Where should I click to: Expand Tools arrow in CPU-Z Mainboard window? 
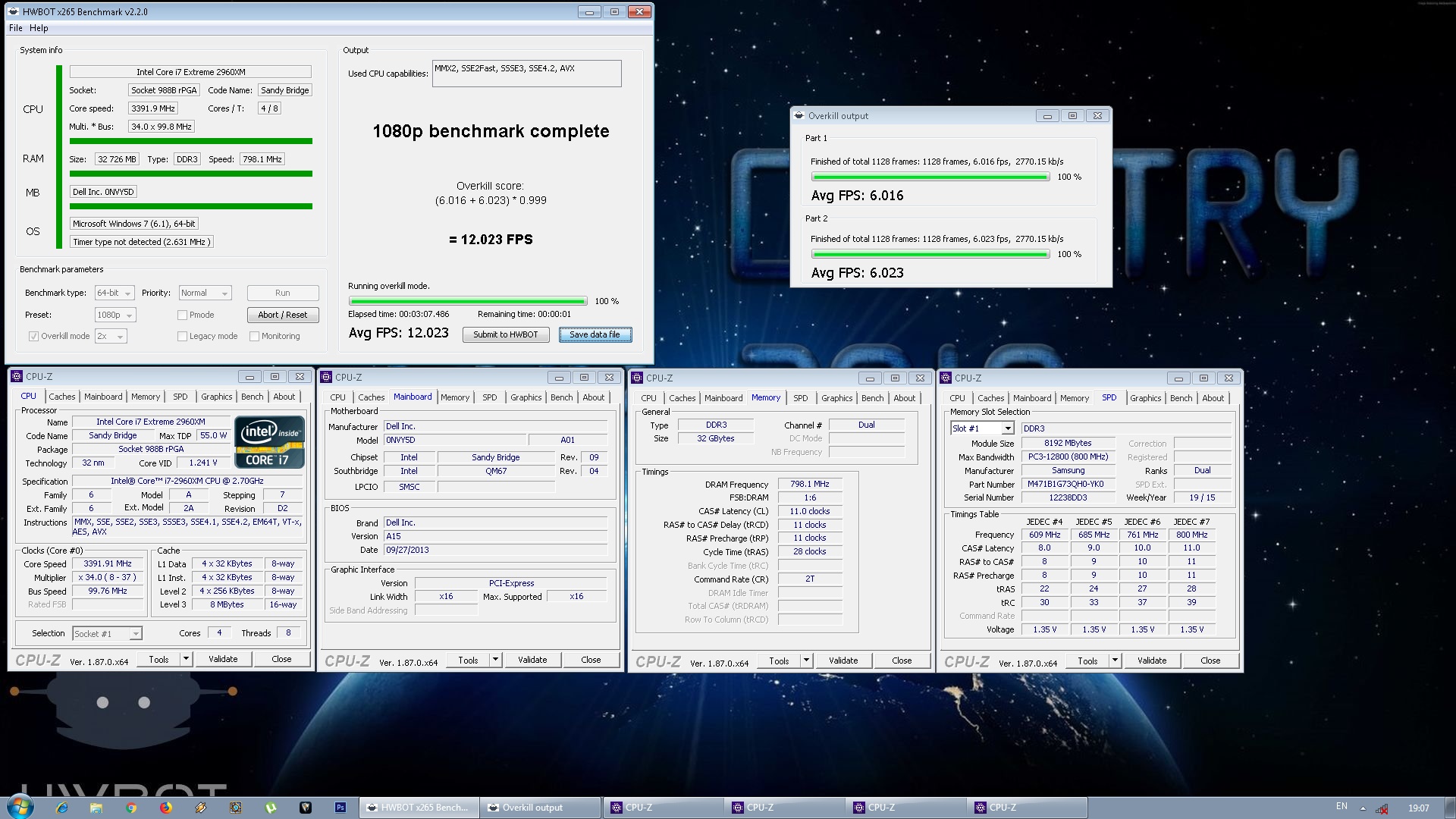tap(495, 660)
